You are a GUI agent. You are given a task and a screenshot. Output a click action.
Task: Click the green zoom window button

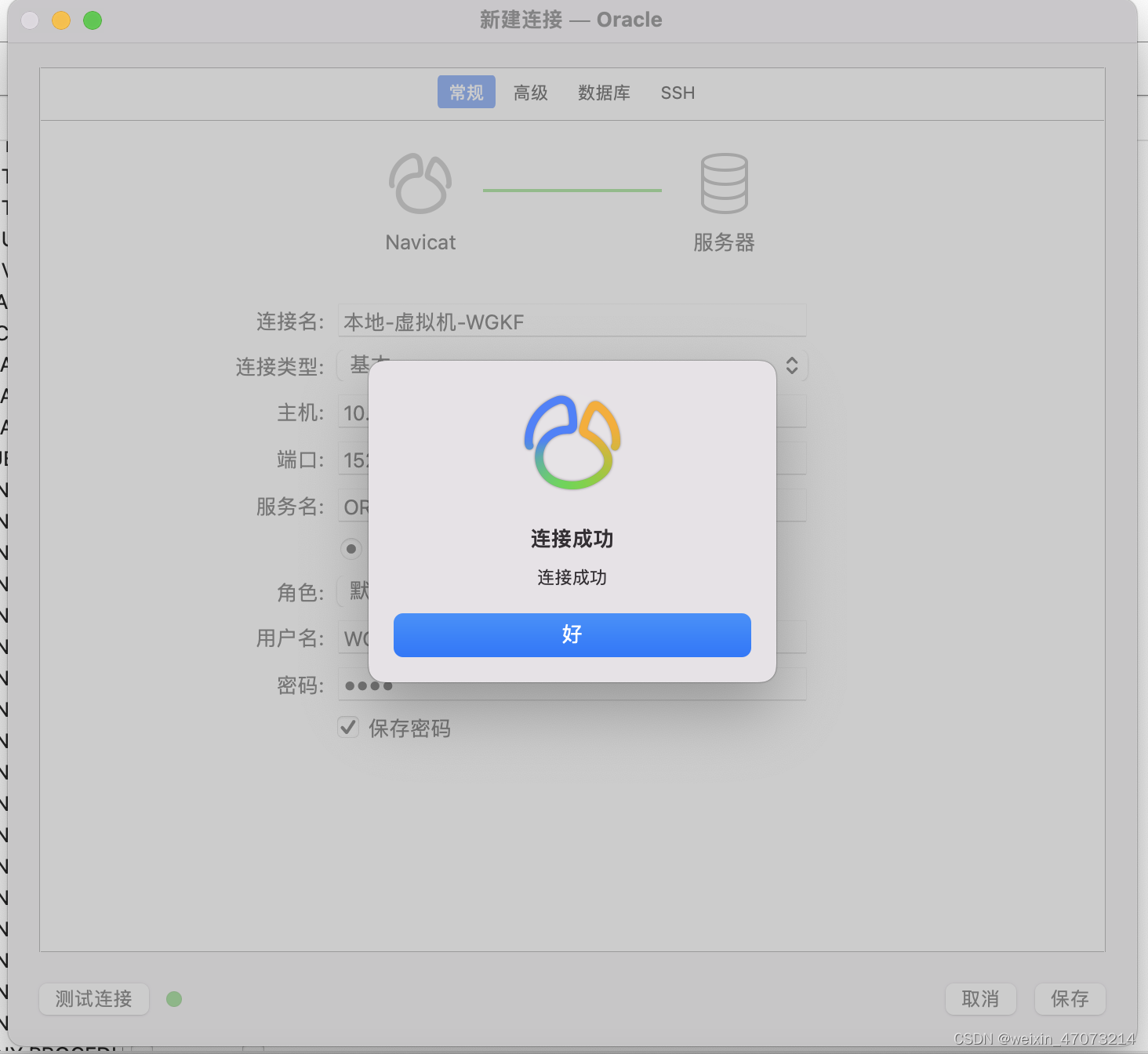[93, 20]
